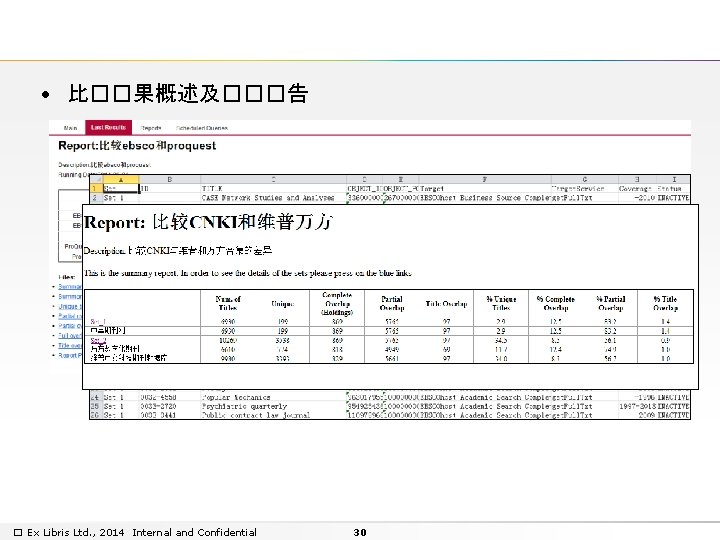Click the 'This is the summary report' note
720x540 pixels.
point(248,273)
